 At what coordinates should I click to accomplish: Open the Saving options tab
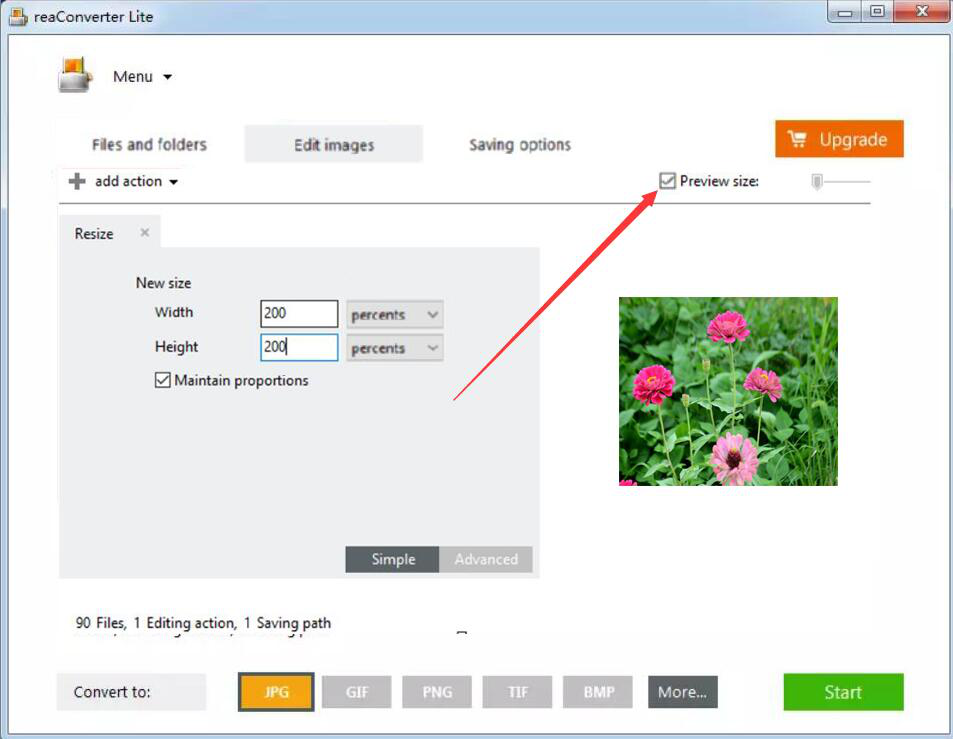(x=520, y=145)
